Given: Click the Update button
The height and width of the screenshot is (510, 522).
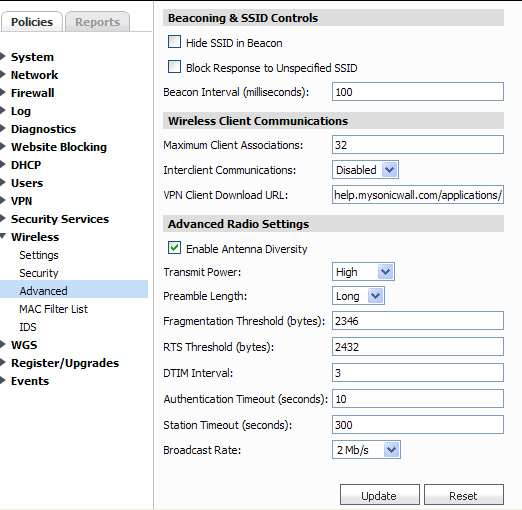Looking at the screenshot, I should coord(380,495).
